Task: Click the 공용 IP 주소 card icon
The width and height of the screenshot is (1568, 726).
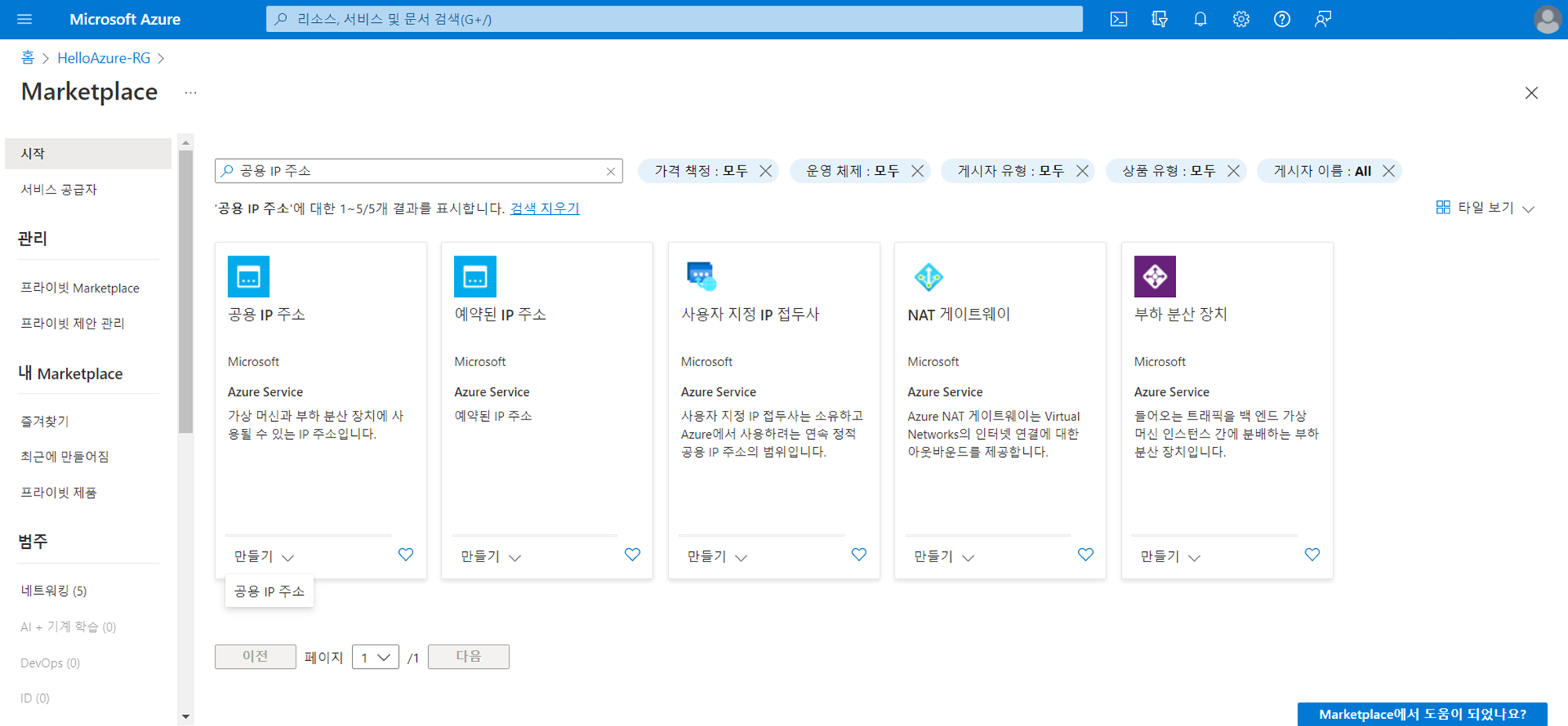Action: pos(249,276)
